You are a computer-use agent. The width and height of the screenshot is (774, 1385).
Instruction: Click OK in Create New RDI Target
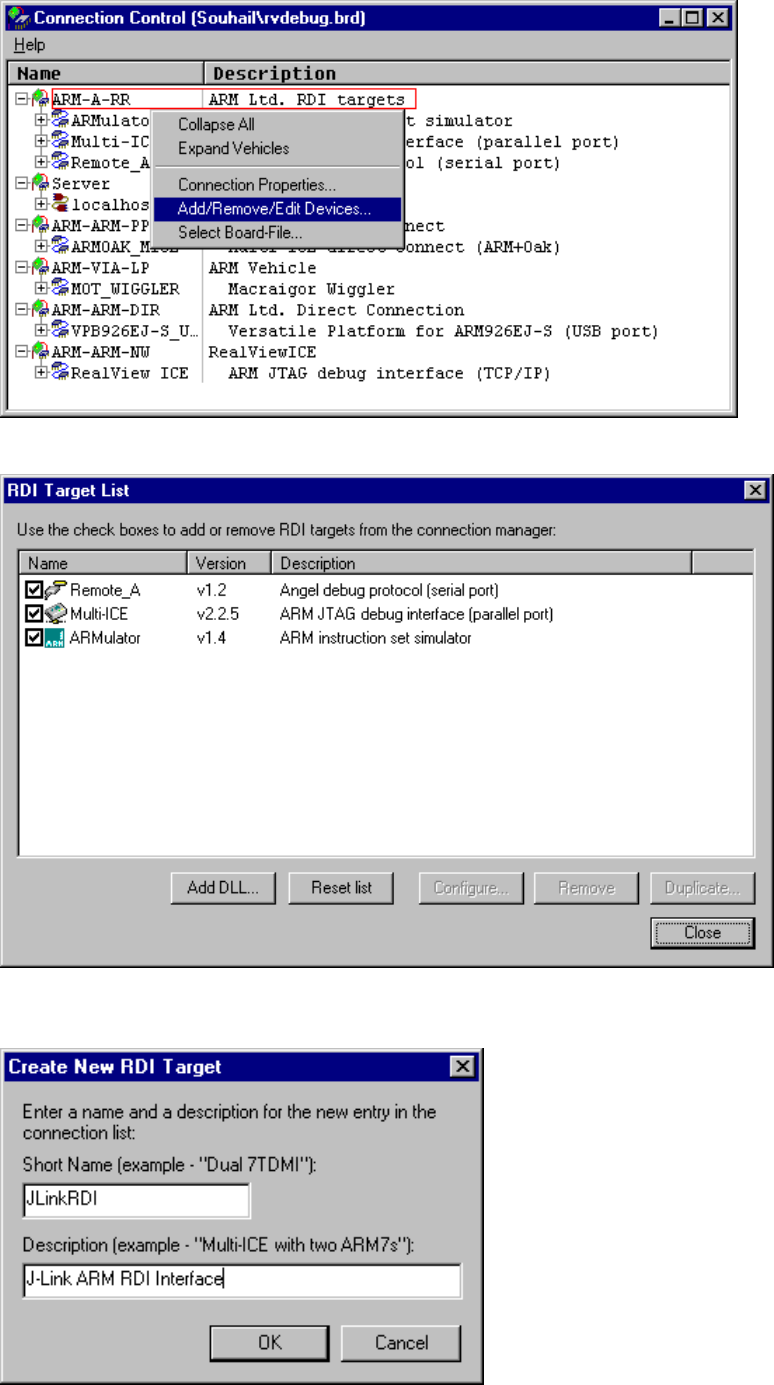click(x=270, y=1342)
